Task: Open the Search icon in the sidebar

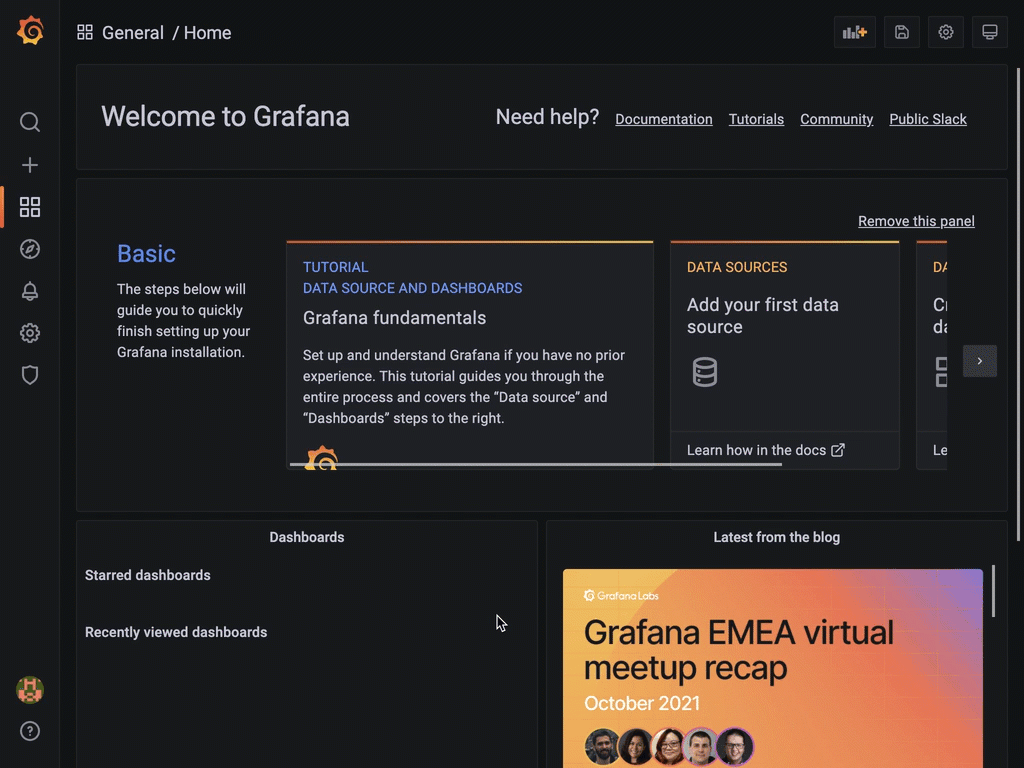Action: (29, 122)
